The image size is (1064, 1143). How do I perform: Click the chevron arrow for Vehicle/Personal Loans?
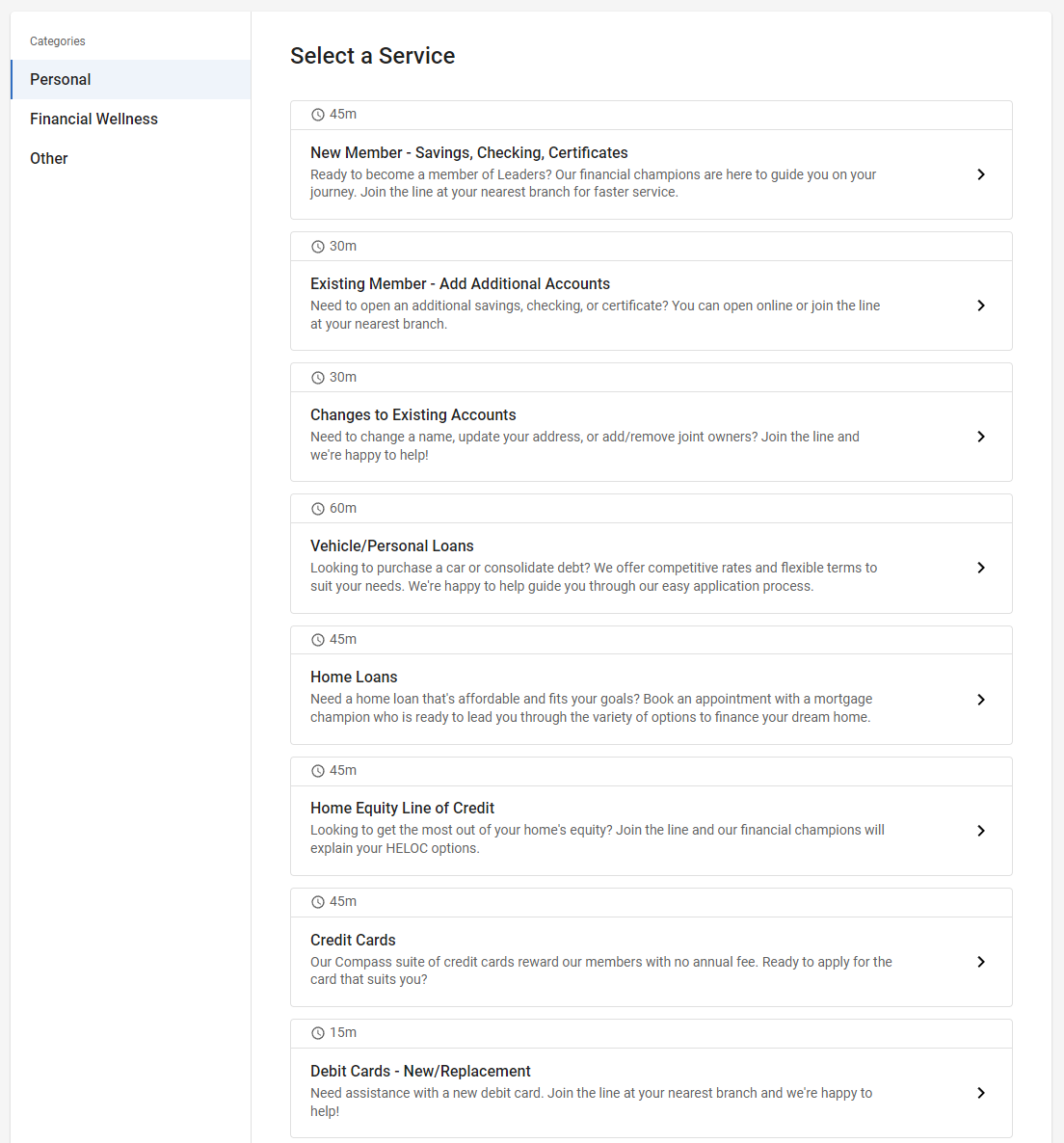pos(981,568)
